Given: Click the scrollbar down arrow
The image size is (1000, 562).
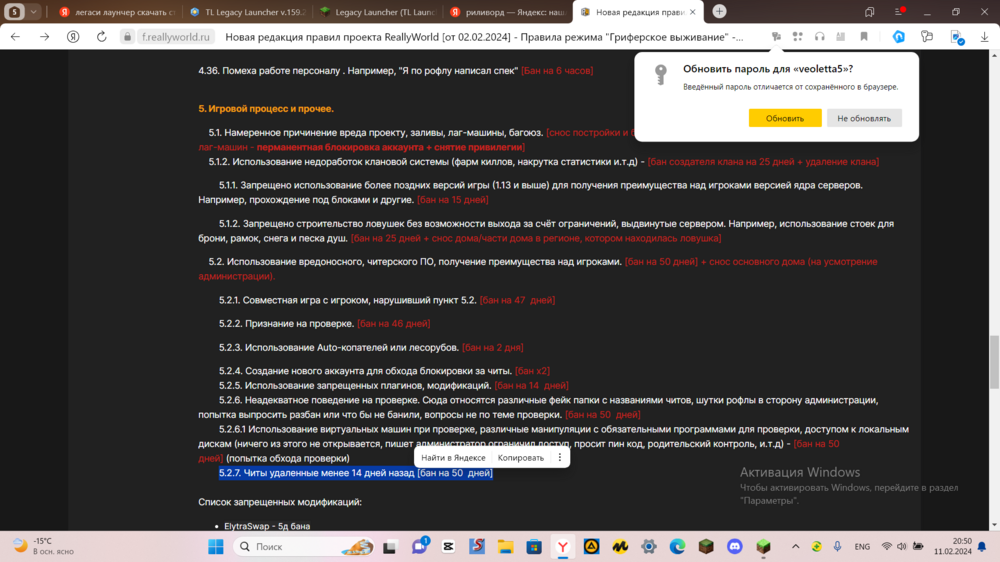Looking at the screenshot, I should tap(994, 525).
